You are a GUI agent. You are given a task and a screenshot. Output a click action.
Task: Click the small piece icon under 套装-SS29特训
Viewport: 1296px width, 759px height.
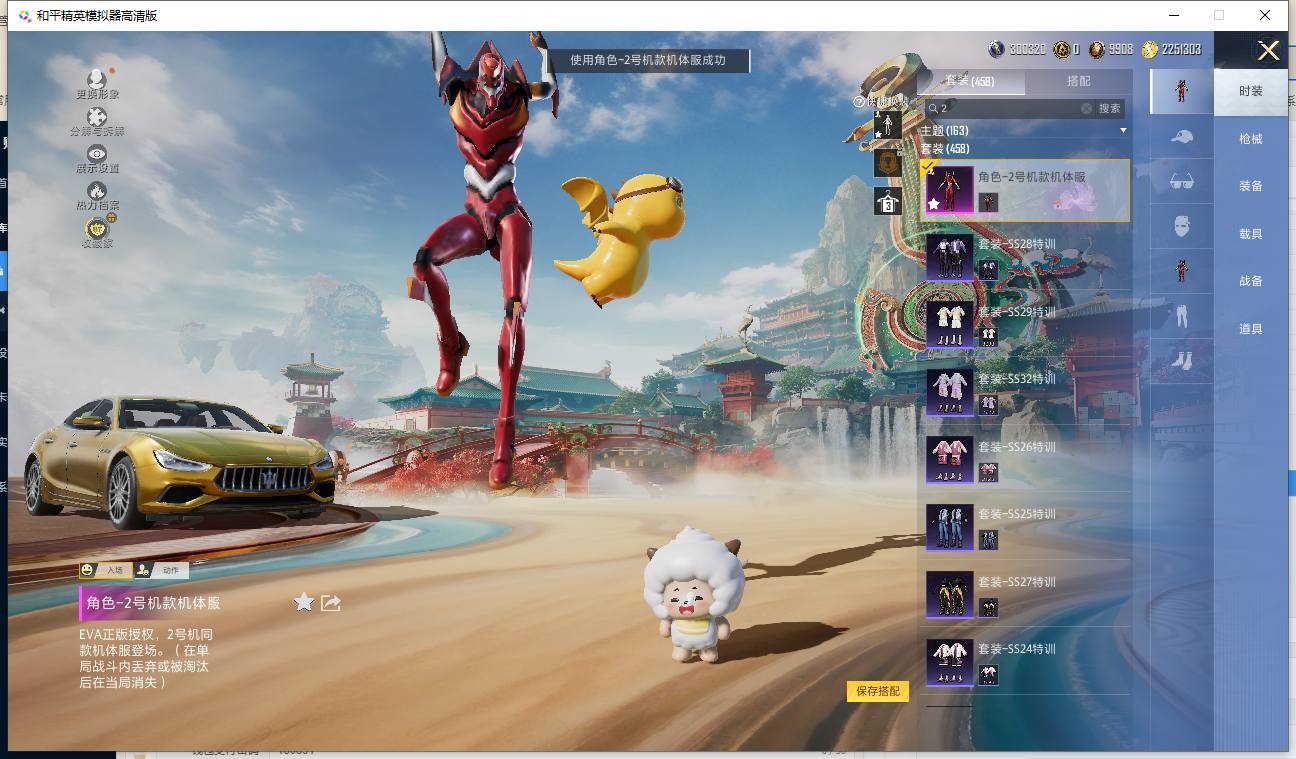tap(988, 337)
